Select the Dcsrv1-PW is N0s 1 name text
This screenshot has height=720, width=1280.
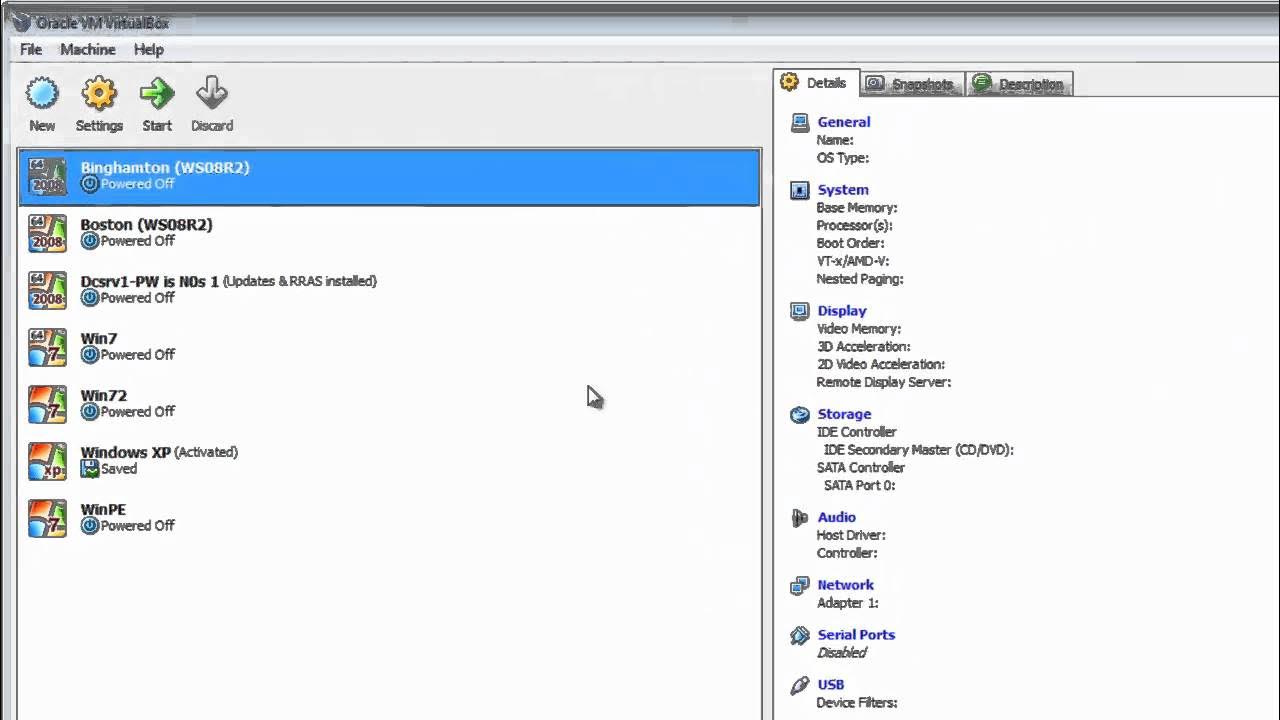coord(149,282)
